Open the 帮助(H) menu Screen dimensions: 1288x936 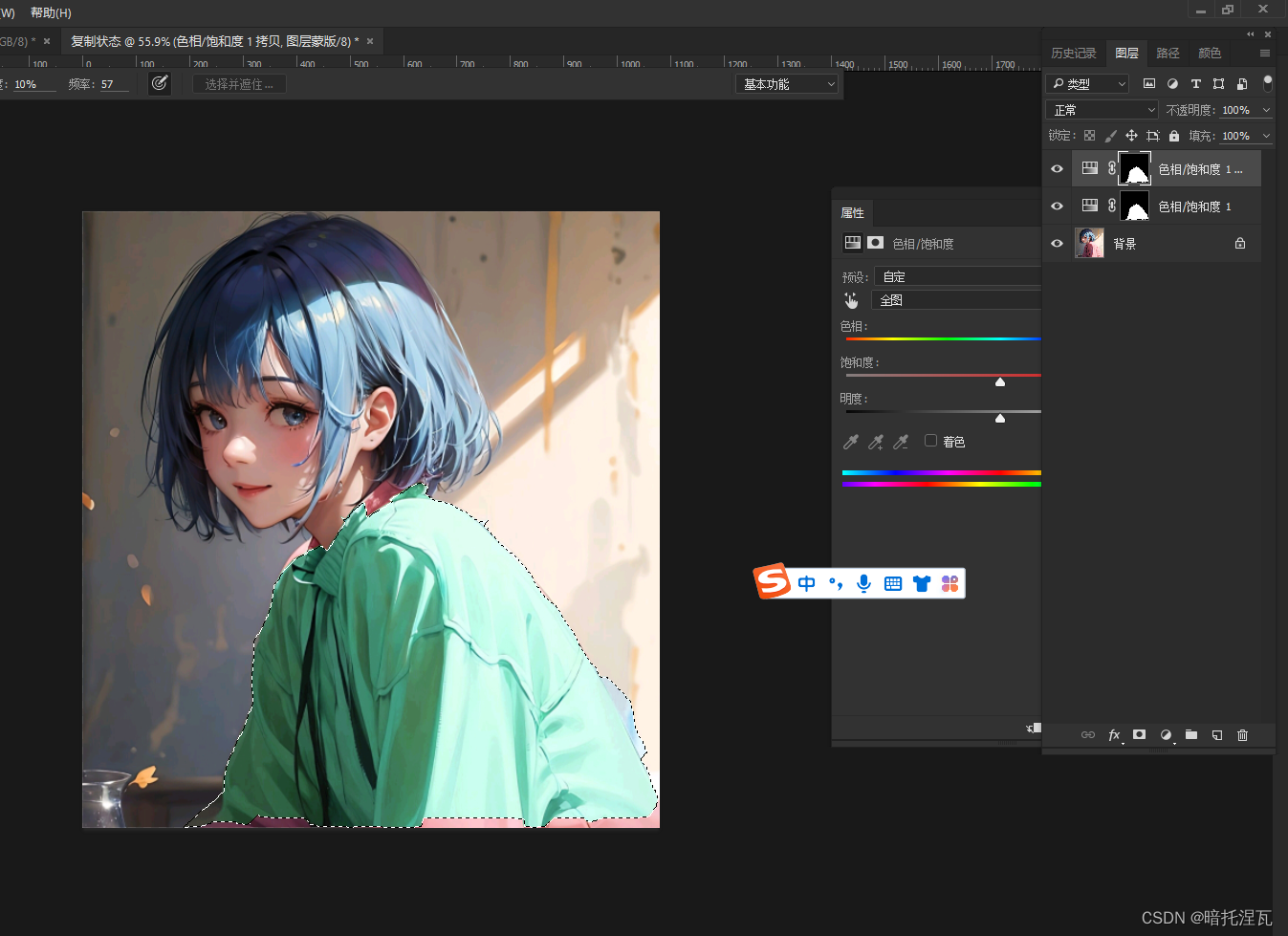pos(51,12)
